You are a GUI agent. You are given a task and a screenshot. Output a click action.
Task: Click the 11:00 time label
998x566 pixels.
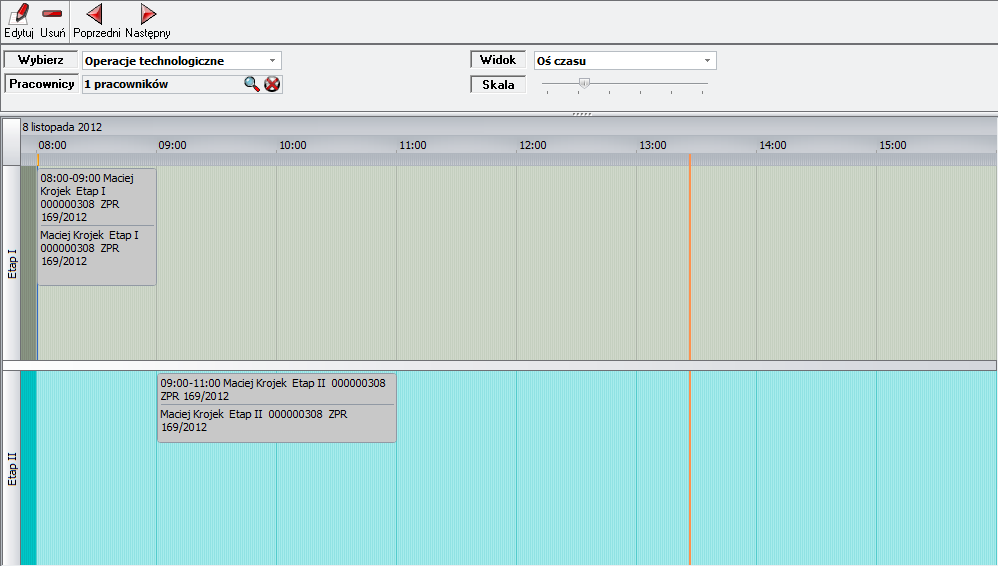(412, 145)
